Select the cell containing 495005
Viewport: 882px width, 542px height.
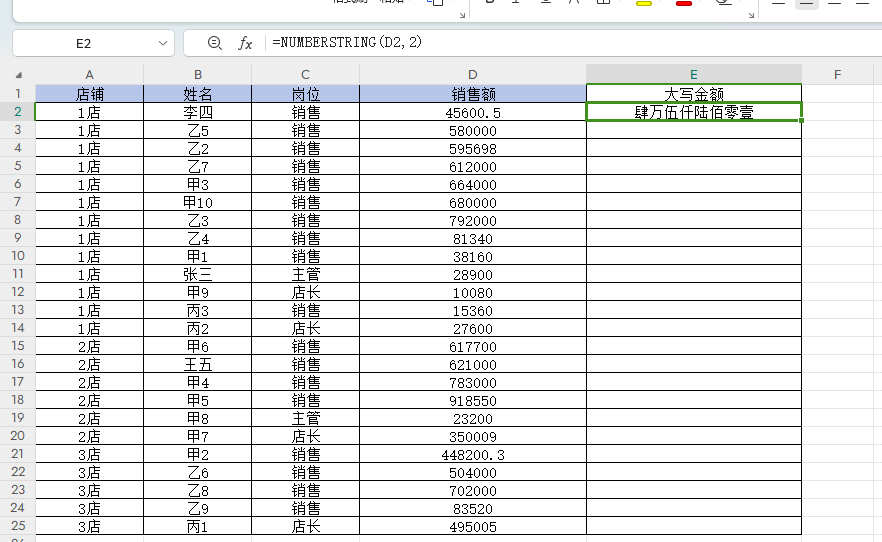tap(472, 526)
